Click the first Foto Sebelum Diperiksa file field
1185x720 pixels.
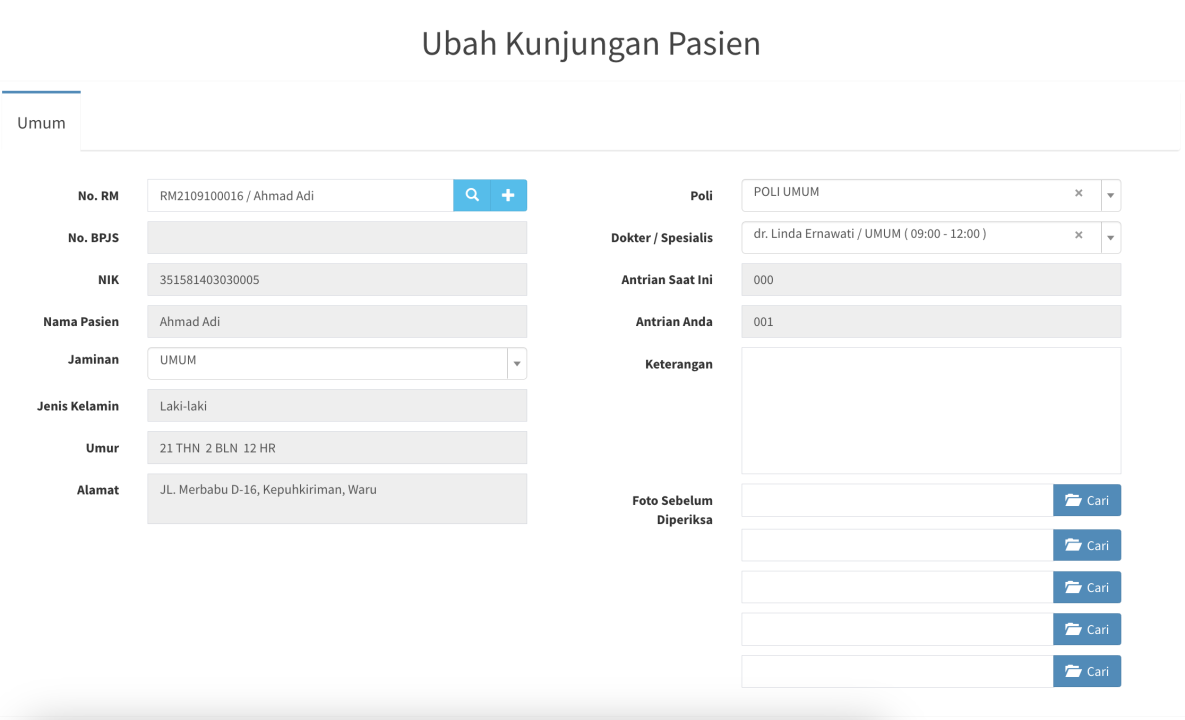[896, 501]
